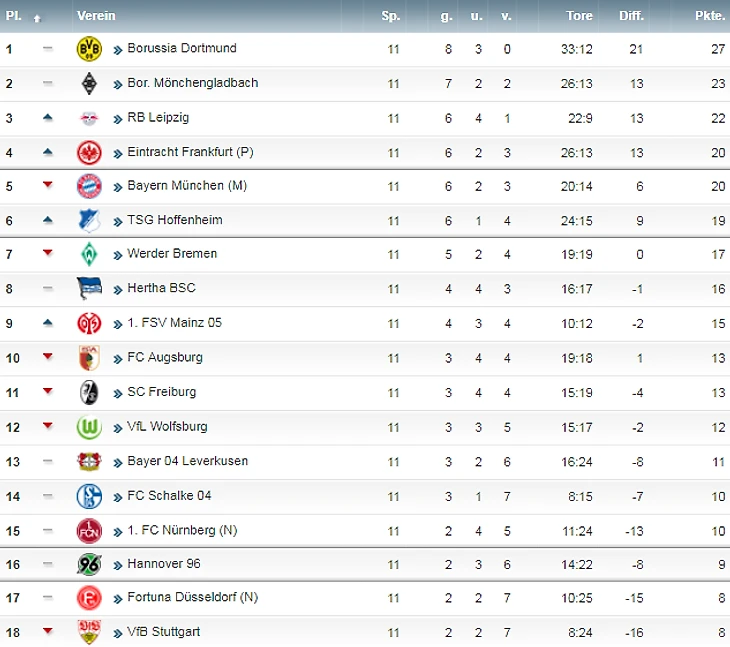This screenshot has height=647, width=730.
Task: Click the RB Leipzig logo icon
Action: 90,118
